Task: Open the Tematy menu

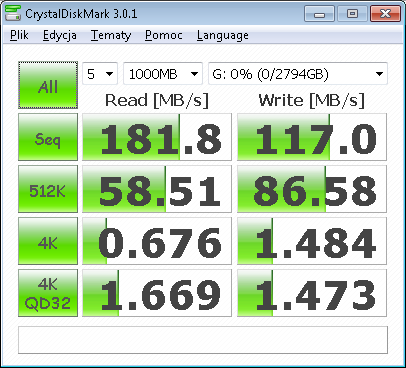Action: point(111,35)
